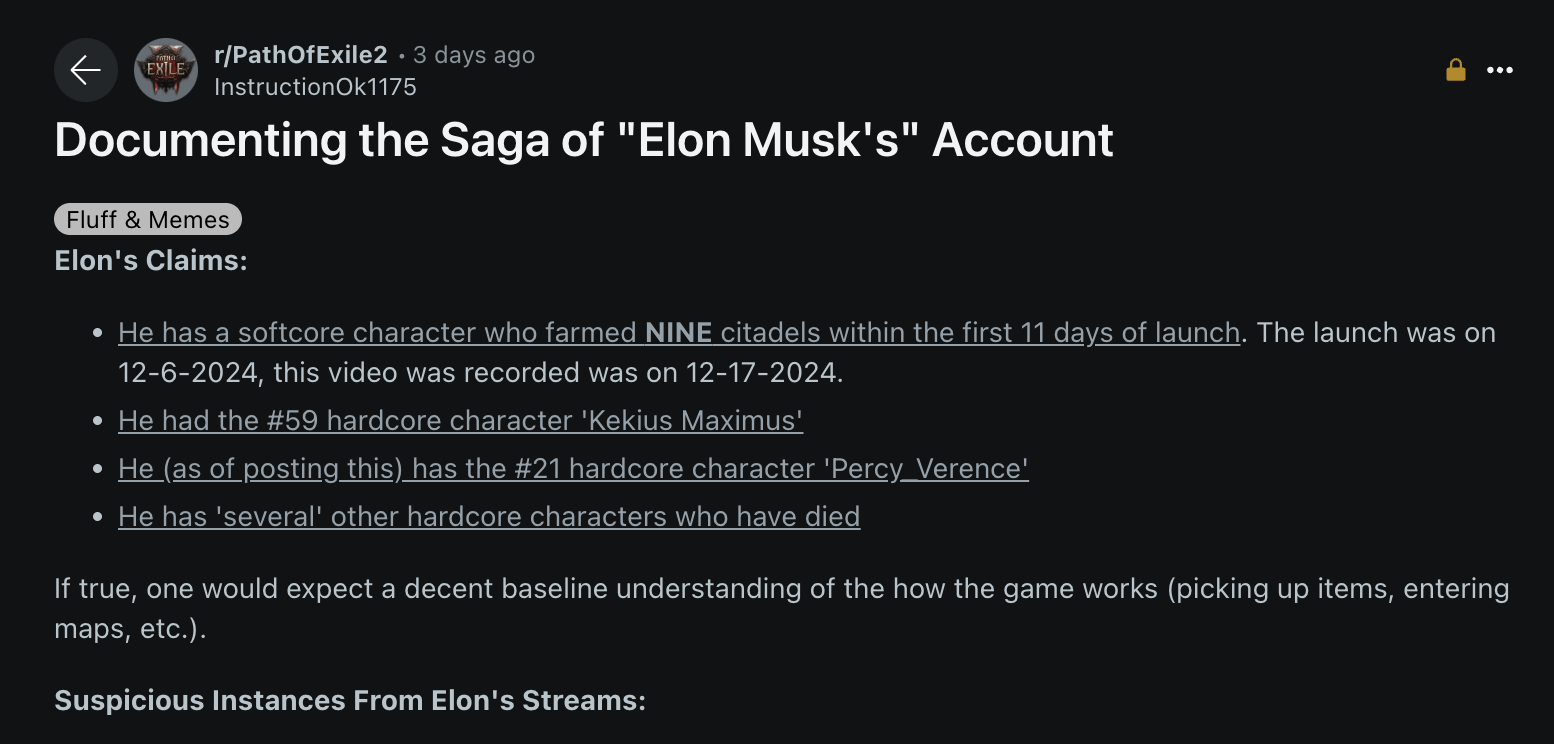This screenshot has height=744, width=1554.
Task: Select the Fluff & Memes flair tag
Action: 148,219
